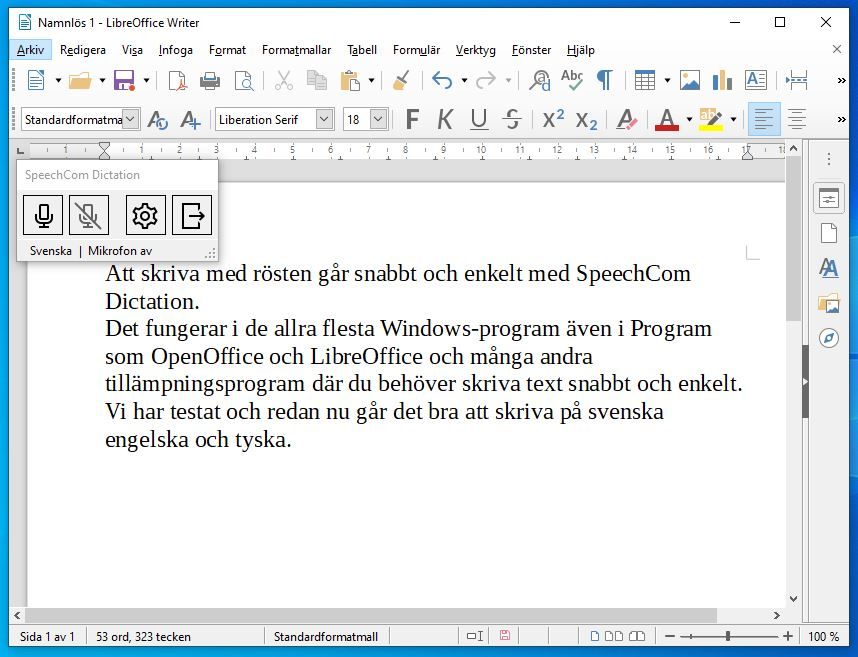Open the Formatmallar menu

tap(296, 50)
